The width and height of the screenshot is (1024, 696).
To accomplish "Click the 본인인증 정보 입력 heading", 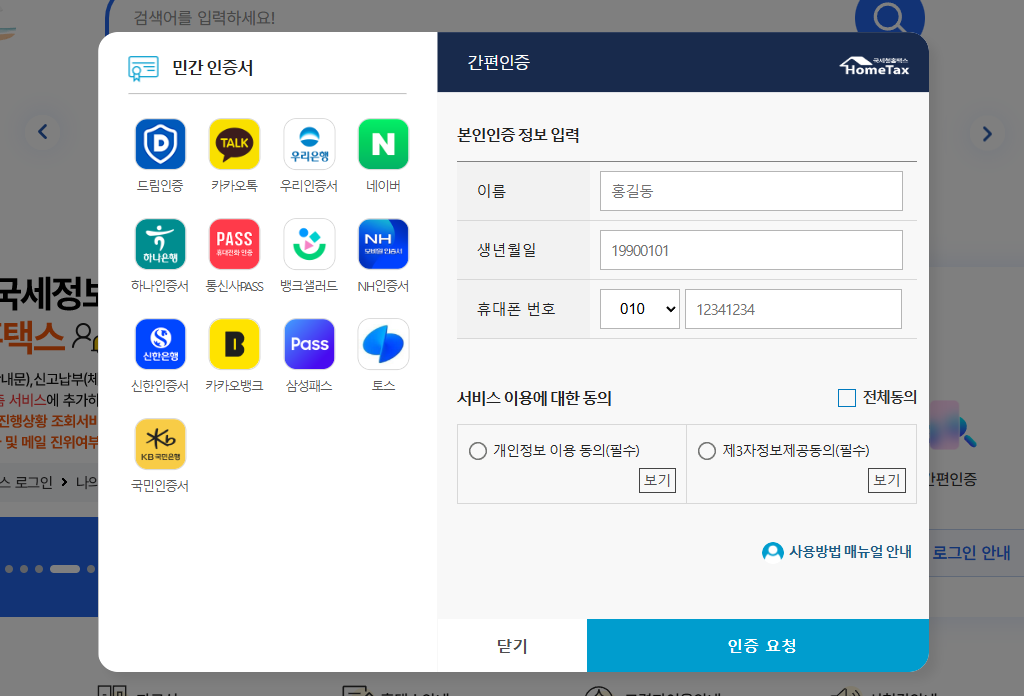I will point(519,135).
